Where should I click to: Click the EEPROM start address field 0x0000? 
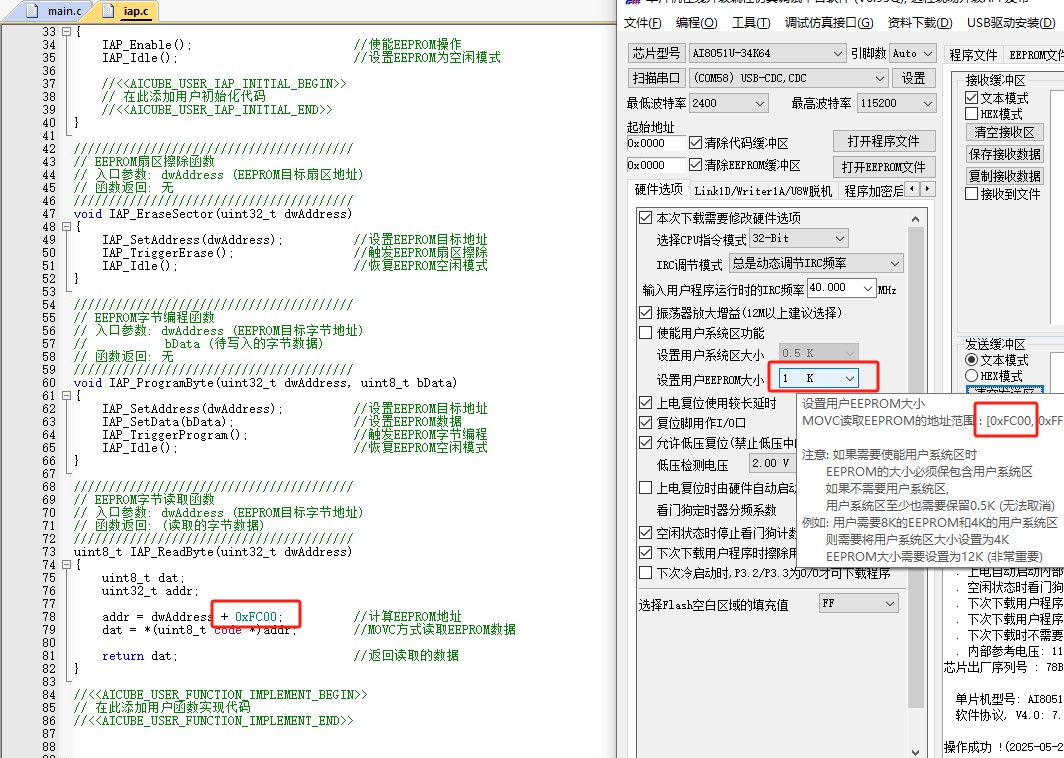click(656, 165)
